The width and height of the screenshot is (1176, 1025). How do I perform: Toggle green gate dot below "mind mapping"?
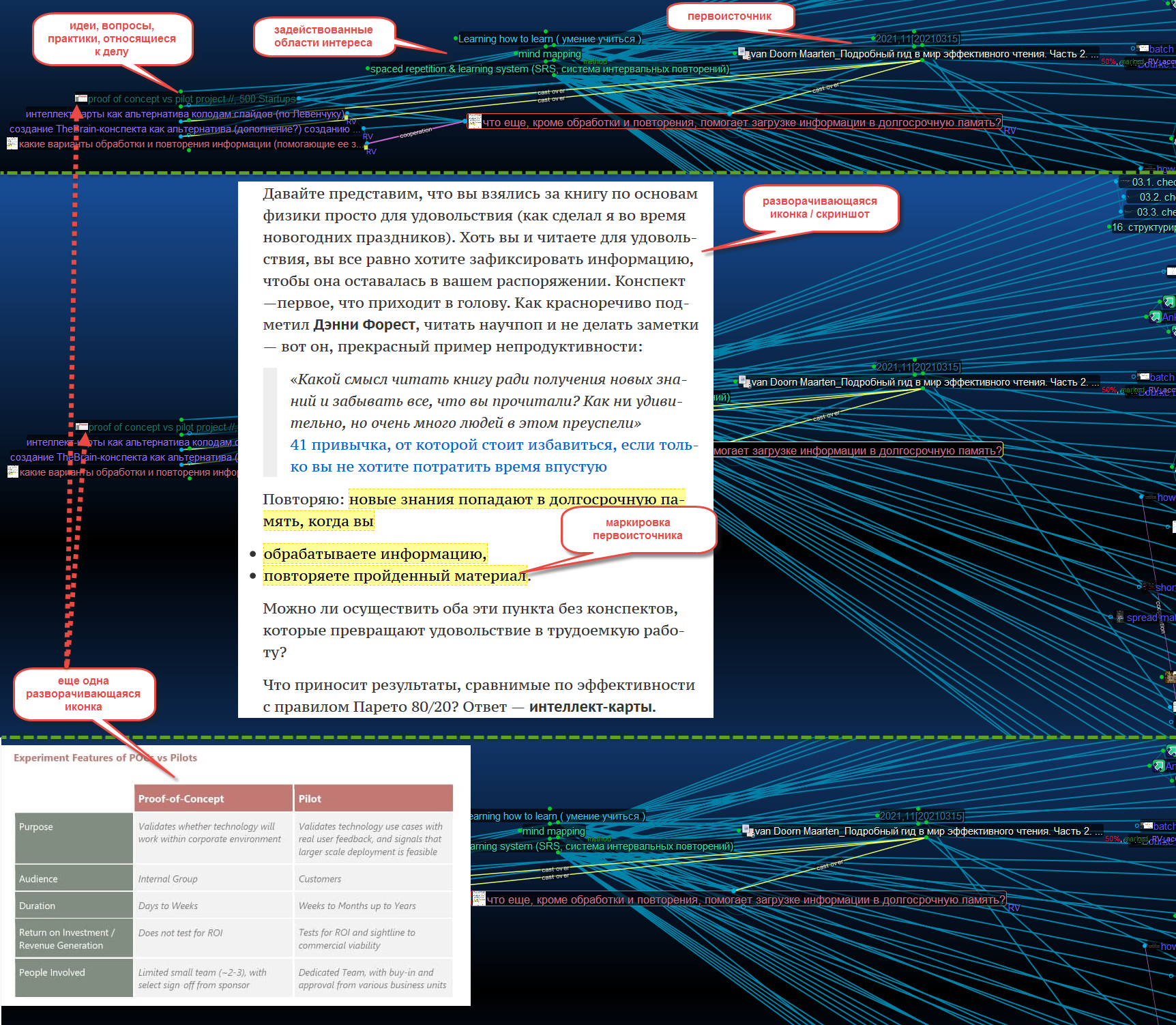pos(545,61)
